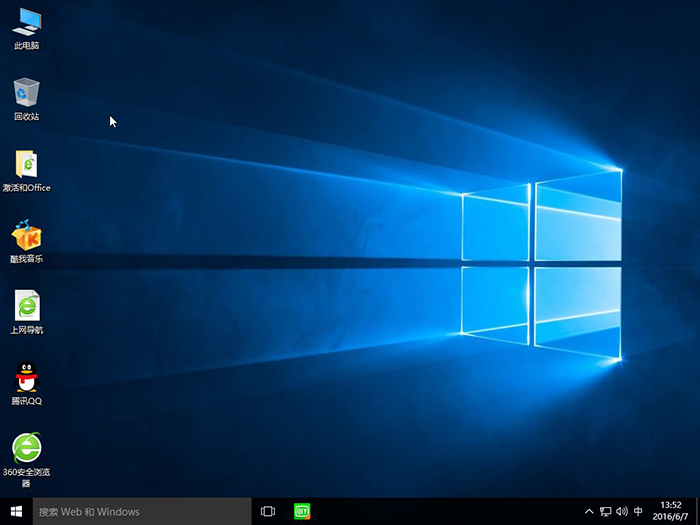Open the network status tray icon
The width and height of the screenshot is (700, 525).
[x=605, y=511]
